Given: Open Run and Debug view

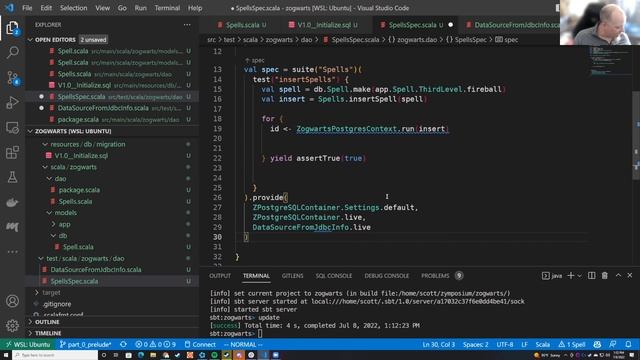Looking at the screenshot, I should point(12,102).
